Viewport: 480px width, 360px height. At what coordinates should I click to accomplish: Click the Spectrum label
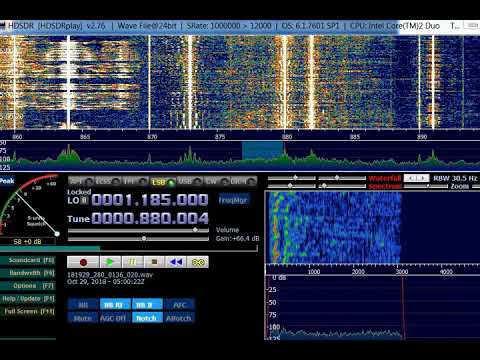385,186
